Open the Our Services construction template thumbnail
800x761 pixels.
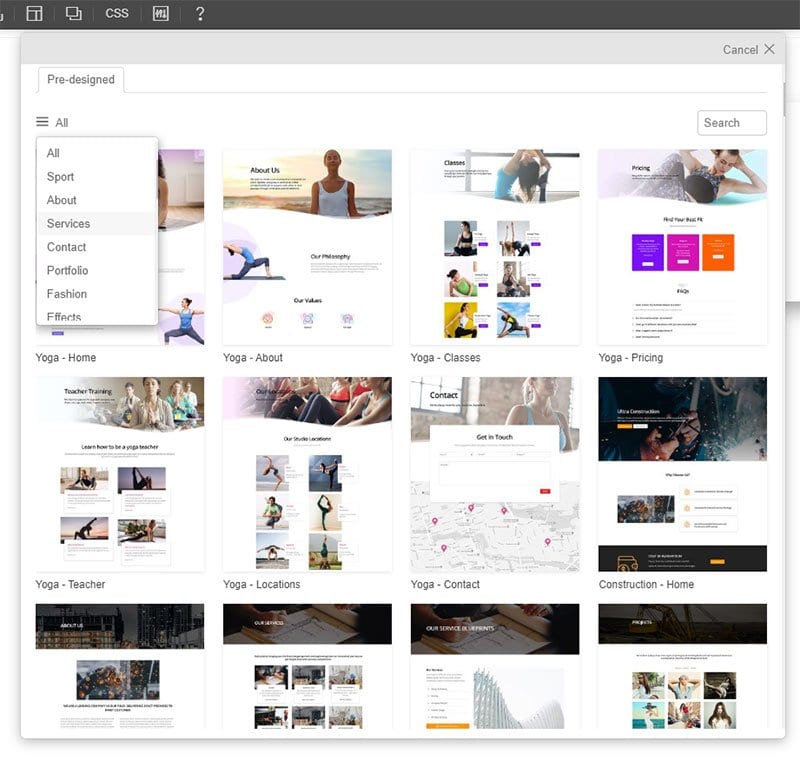click(x=307, y=666)
